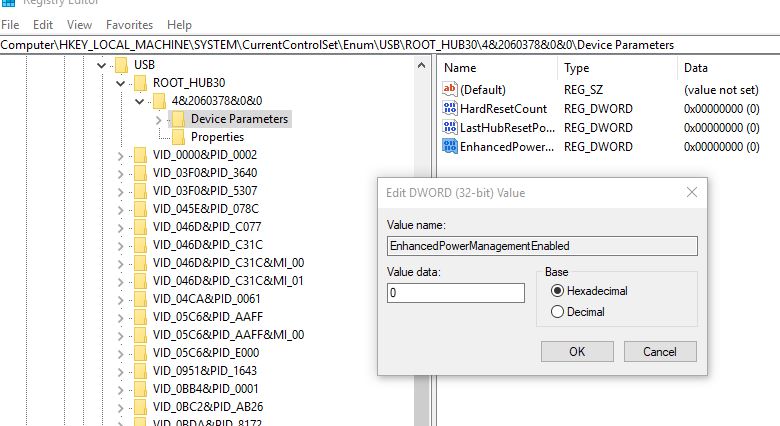Click the VID_05C6&PID_E000 folder icon
Screen dimensions: 780x426
140,352
